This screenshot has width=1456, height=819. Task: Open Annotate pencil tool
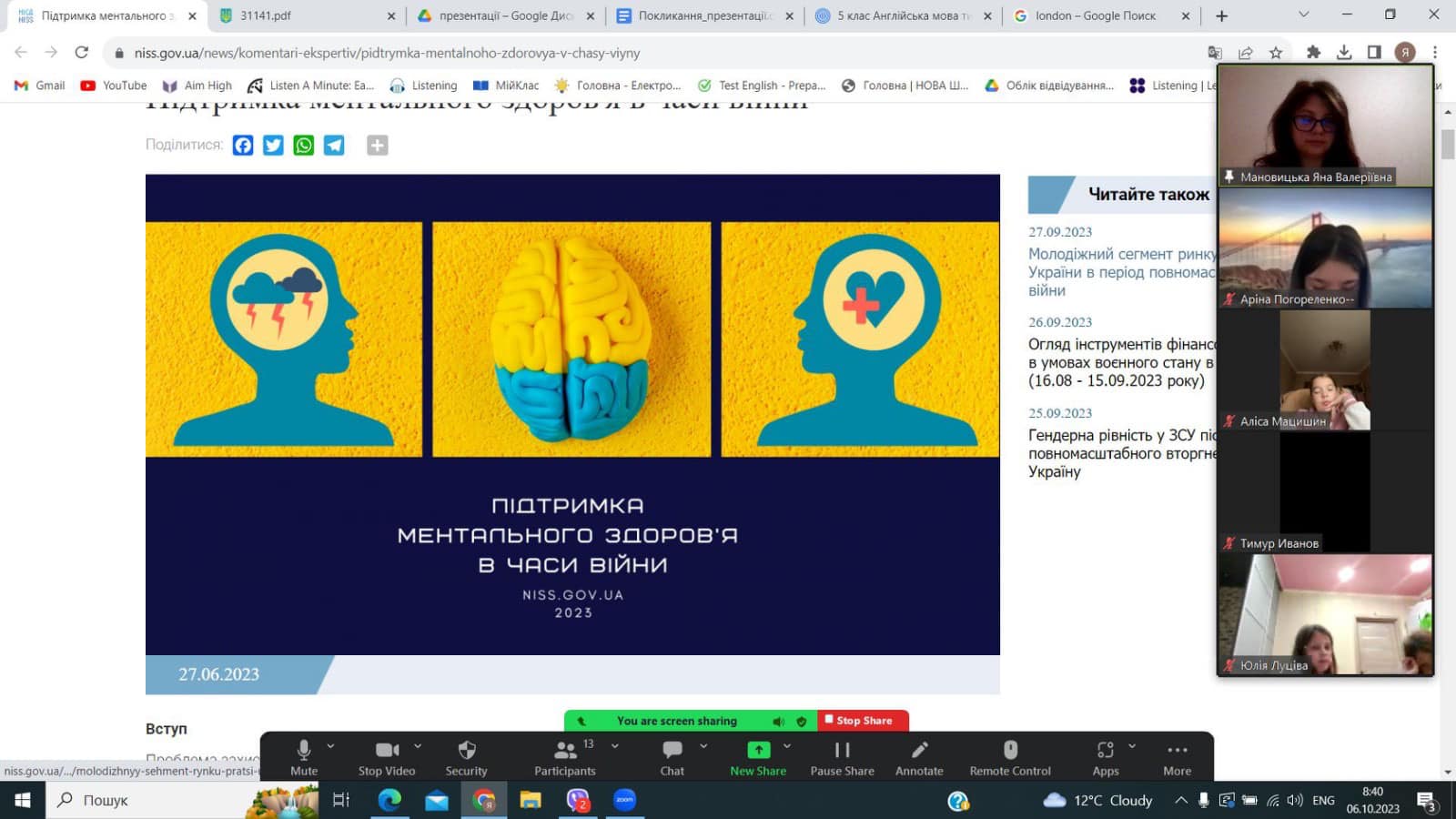pyautogui.click(x=919, y=757)
